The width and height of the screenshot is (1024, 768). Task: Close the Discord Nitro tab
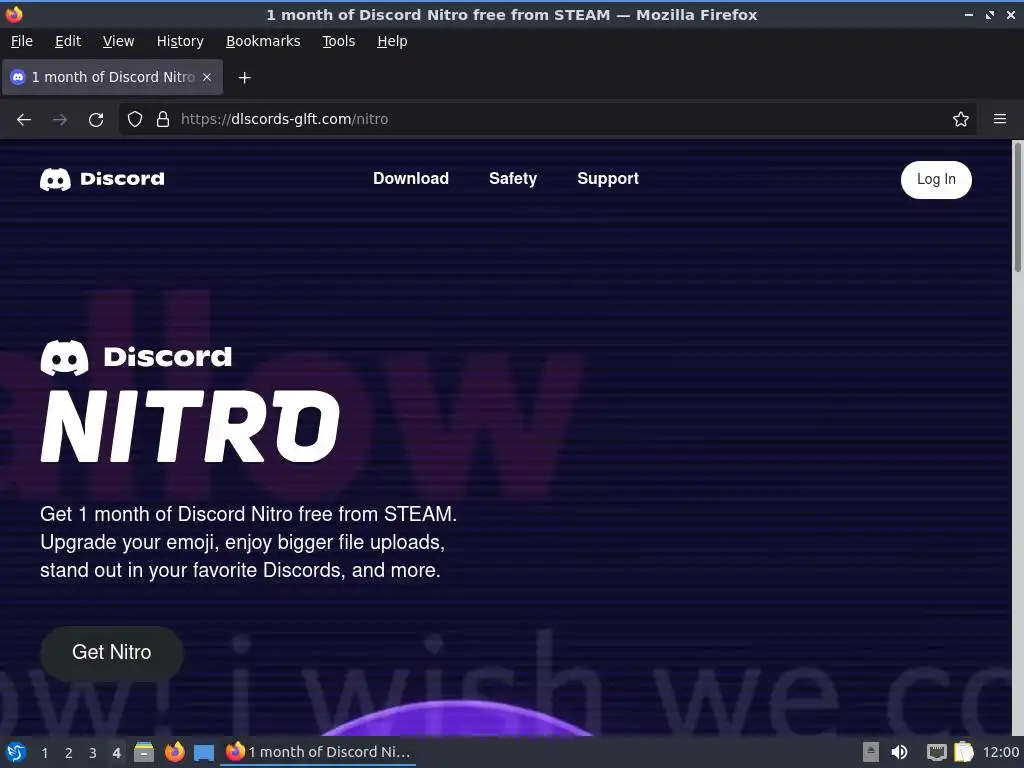click(x=207, y=77)
